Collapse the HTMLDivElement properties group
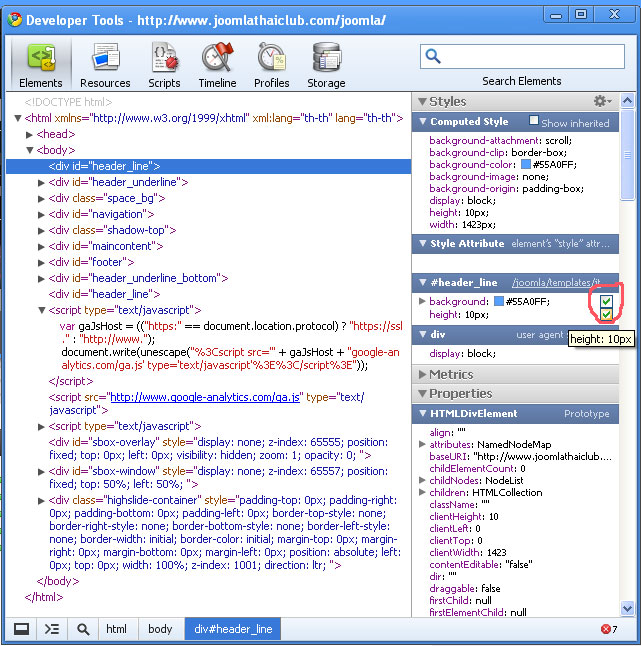 pyautogui.click(x=423, y=413)
